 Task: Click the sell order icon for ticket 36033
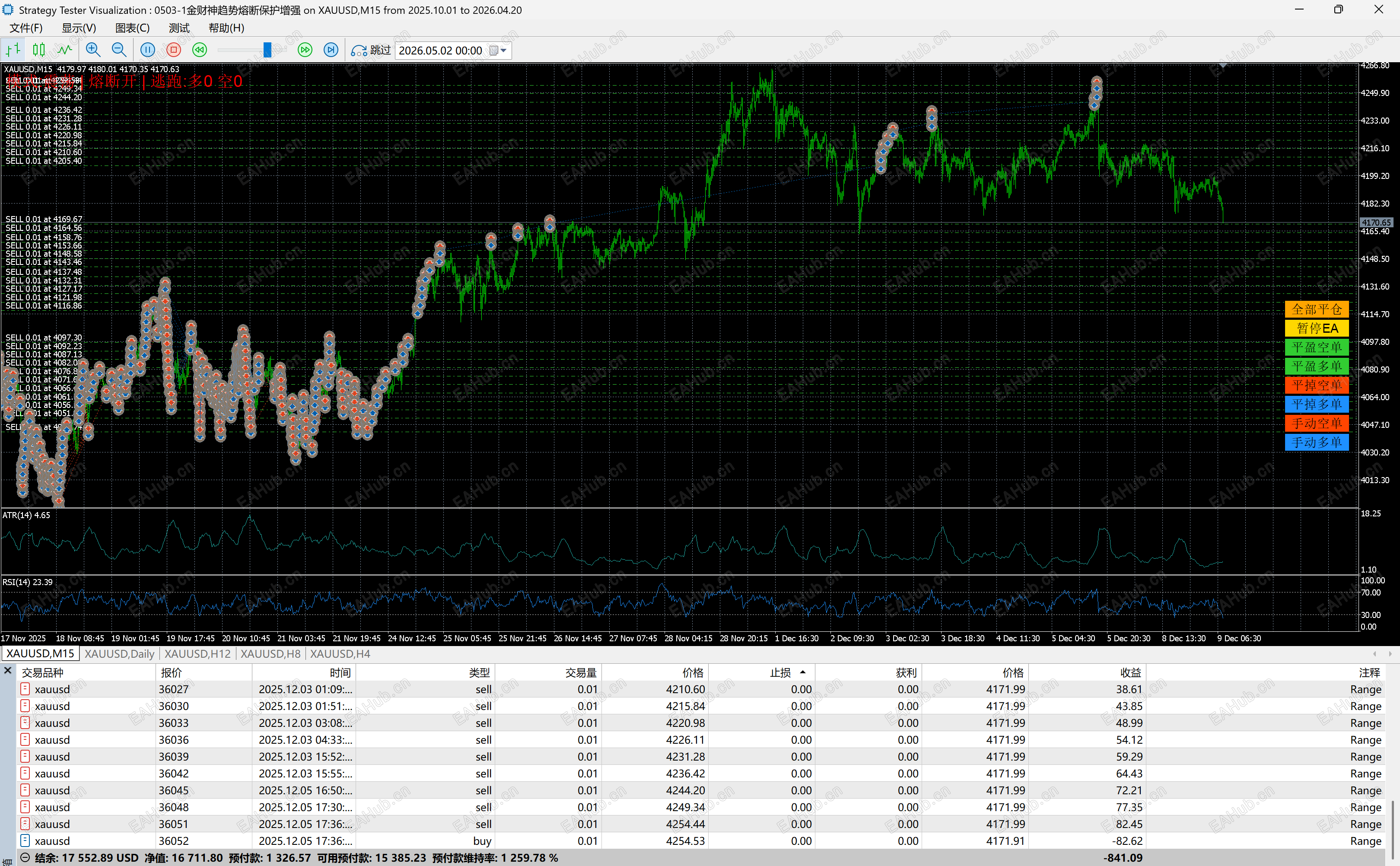pyautogui.click(x=25, y=723)
